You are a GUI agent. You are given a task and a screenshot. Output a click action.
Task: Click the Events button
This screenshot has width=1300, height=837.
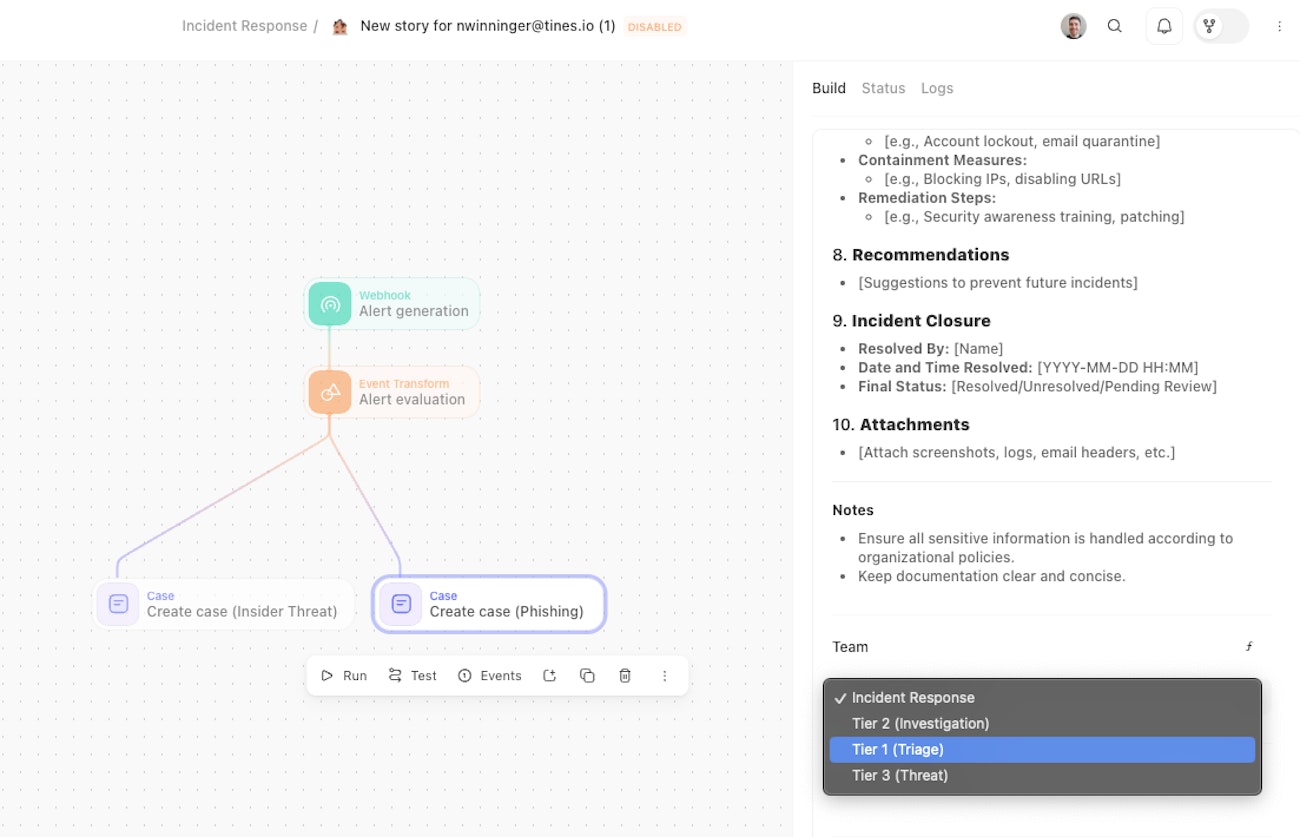pos(490,676)
